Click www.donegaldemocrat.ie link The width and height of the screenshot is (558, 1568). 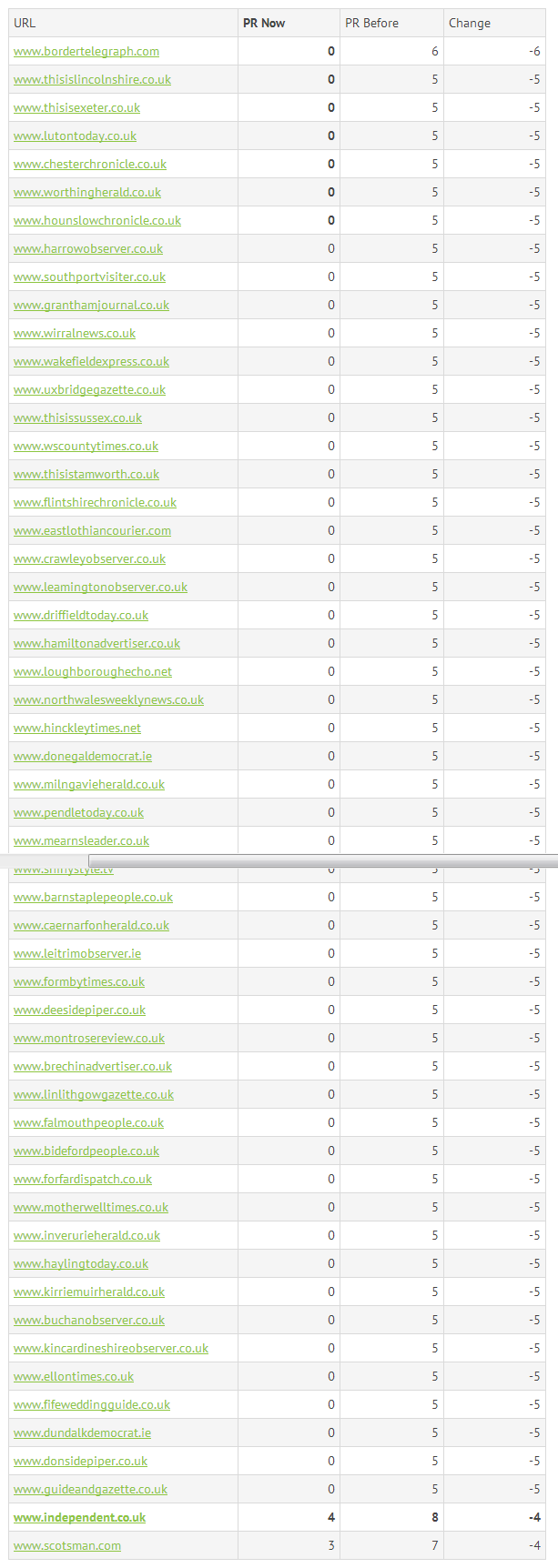point(82,757)
